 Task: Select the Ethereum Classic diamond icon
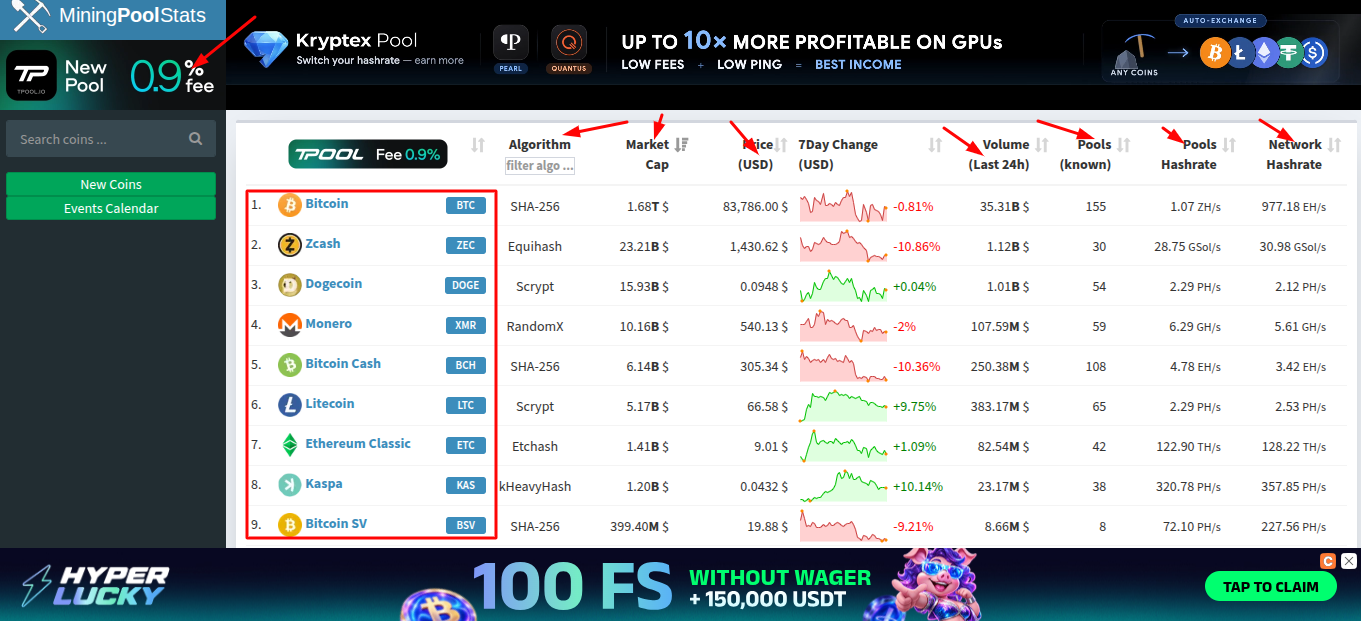tap(290, 445)
